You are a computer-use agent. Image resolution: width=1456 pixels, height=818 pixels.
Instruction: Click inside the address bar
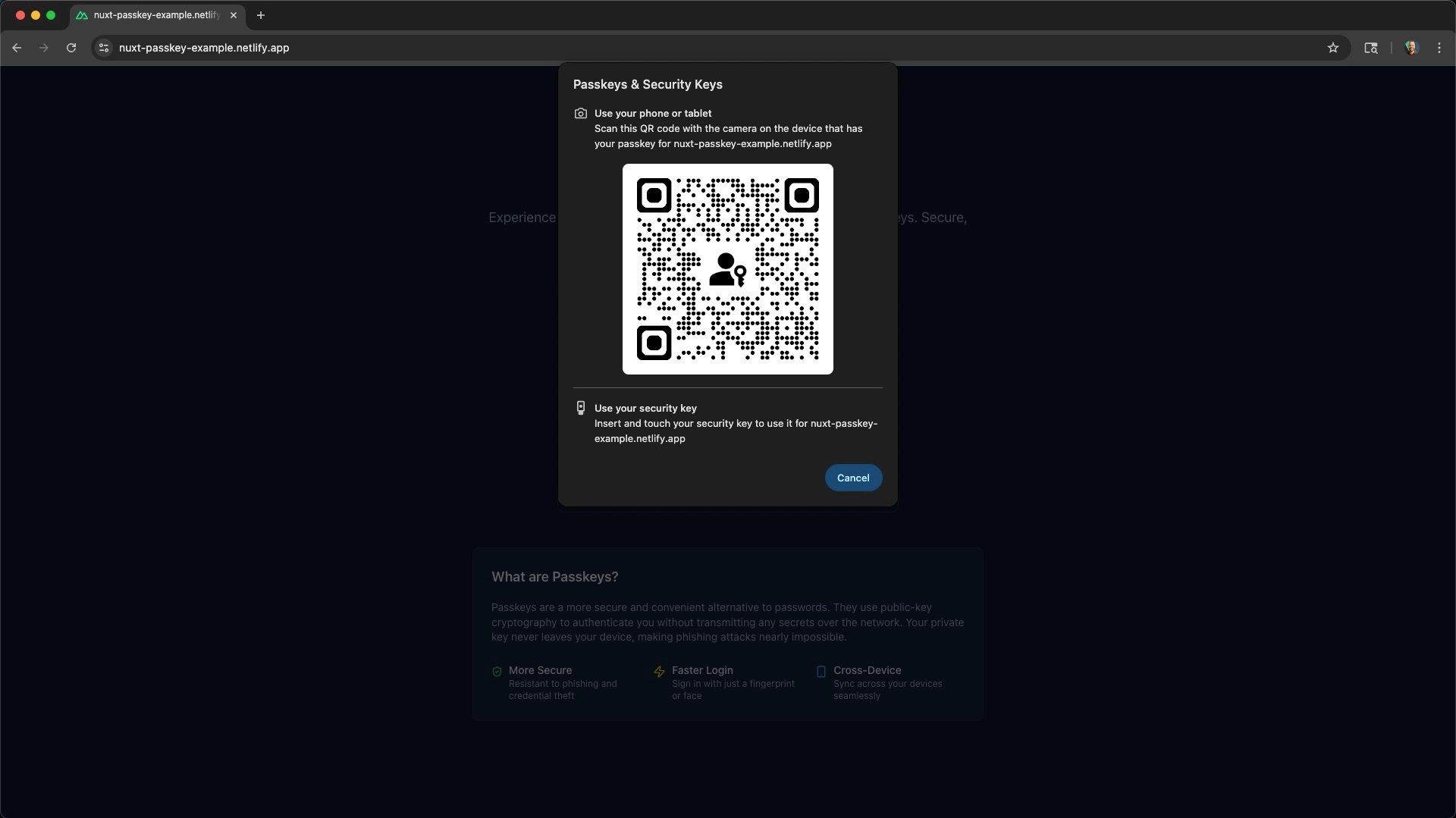[455, 48]
